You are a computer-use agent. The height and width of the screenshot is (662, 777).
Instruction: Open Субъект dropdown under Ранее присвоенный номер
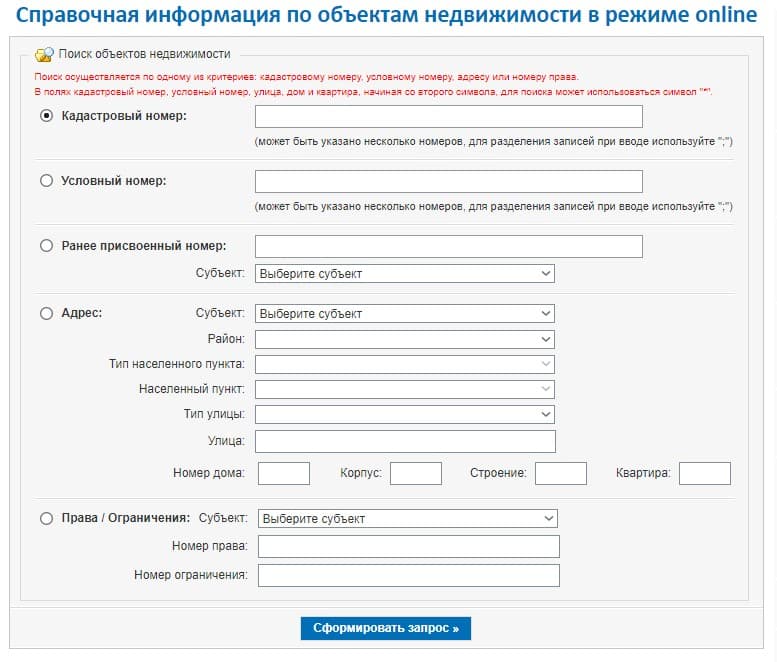coord(404,273)
